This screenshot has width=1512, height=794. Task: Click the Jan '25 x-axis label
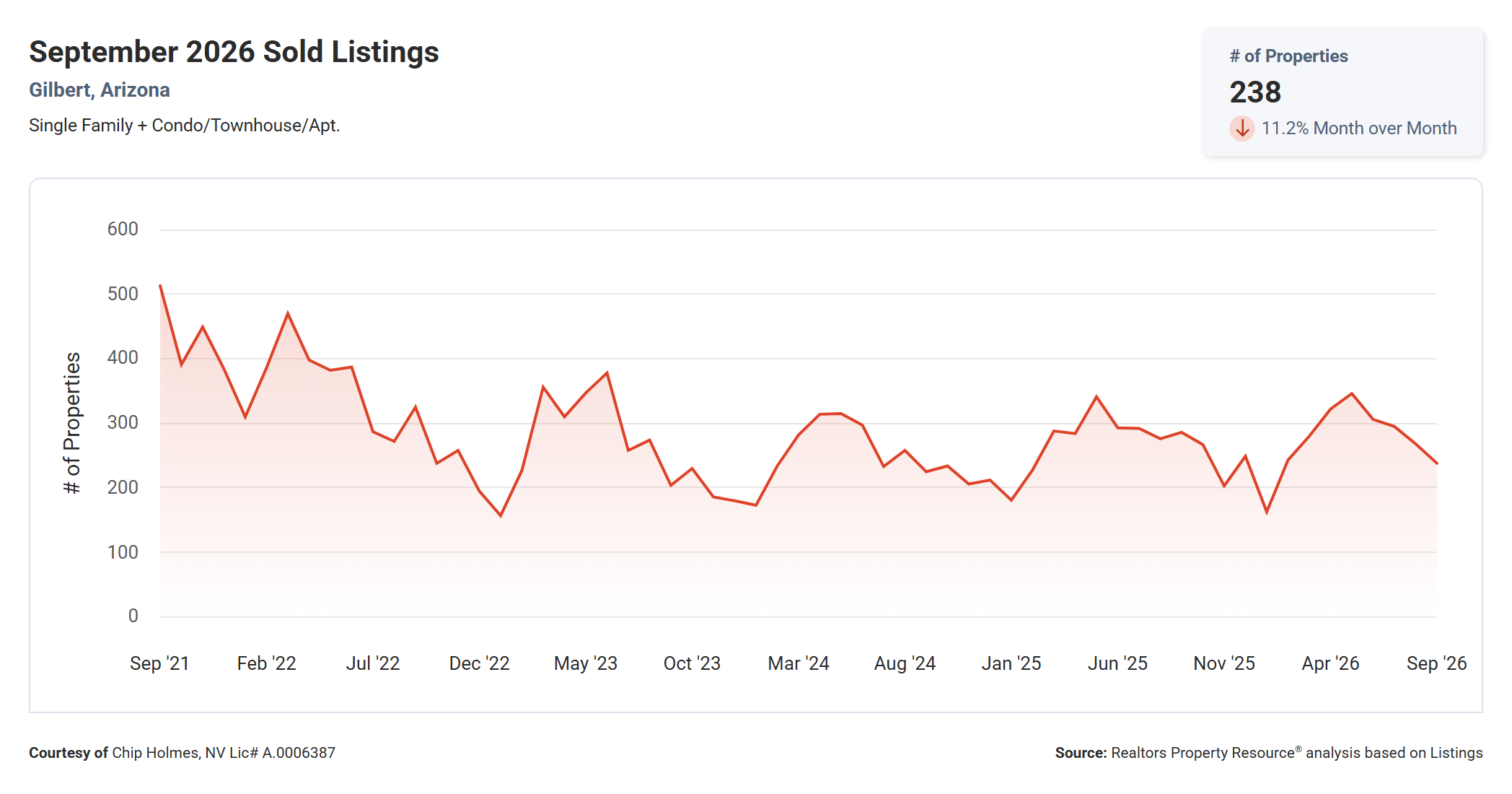1011,663
